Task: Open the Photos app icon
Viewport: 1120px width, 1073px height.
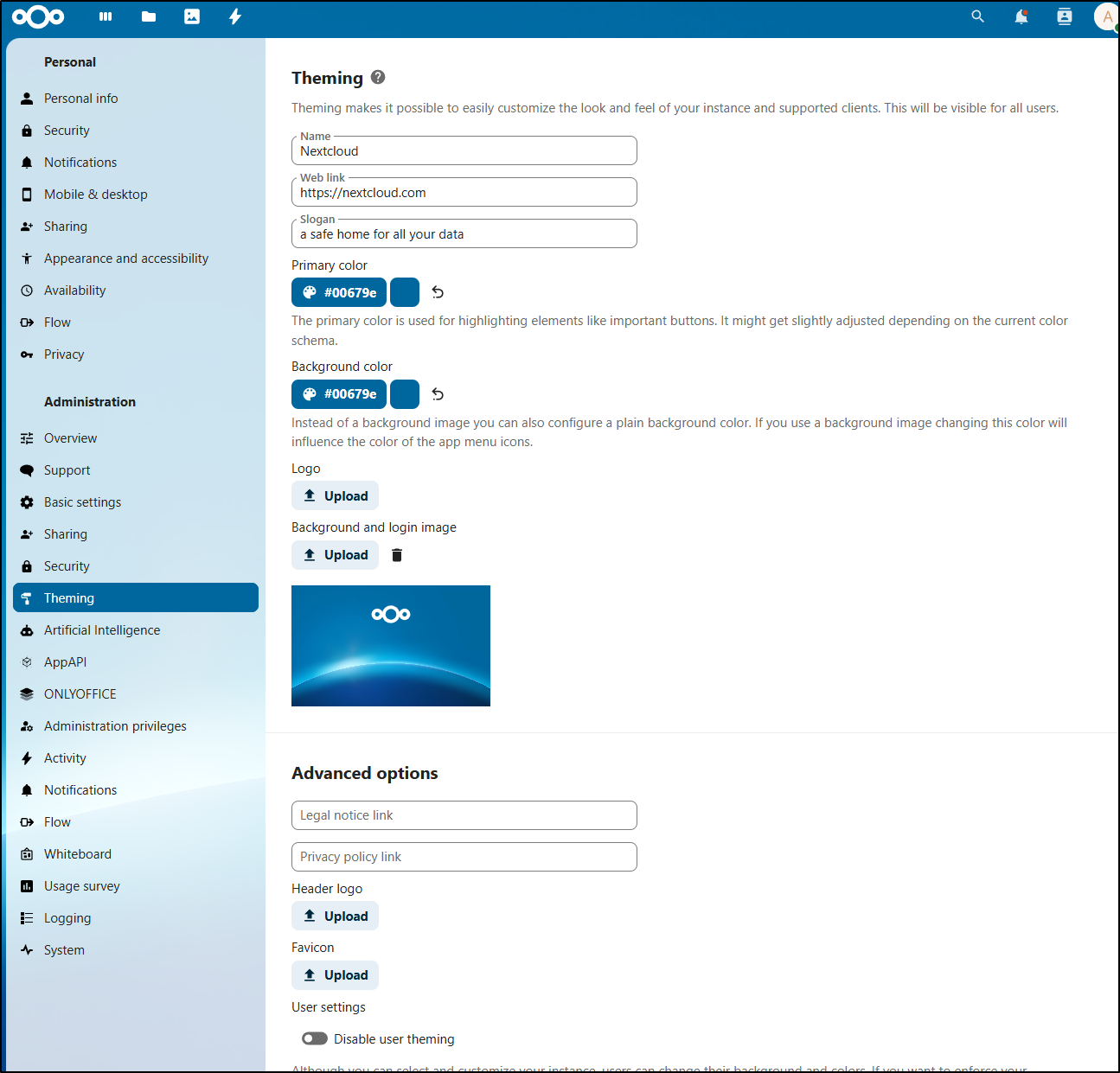Action: [192, 16]
